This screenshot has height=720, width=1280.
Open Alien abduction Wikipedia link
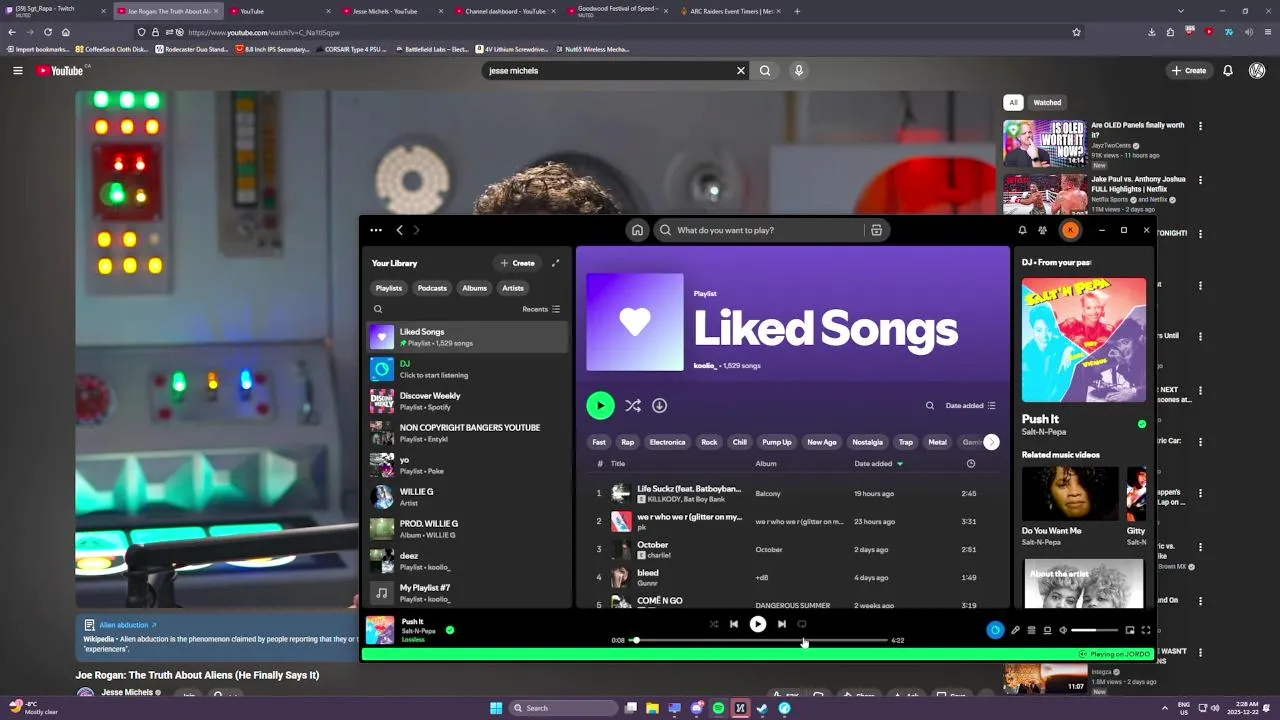point(128,625)
